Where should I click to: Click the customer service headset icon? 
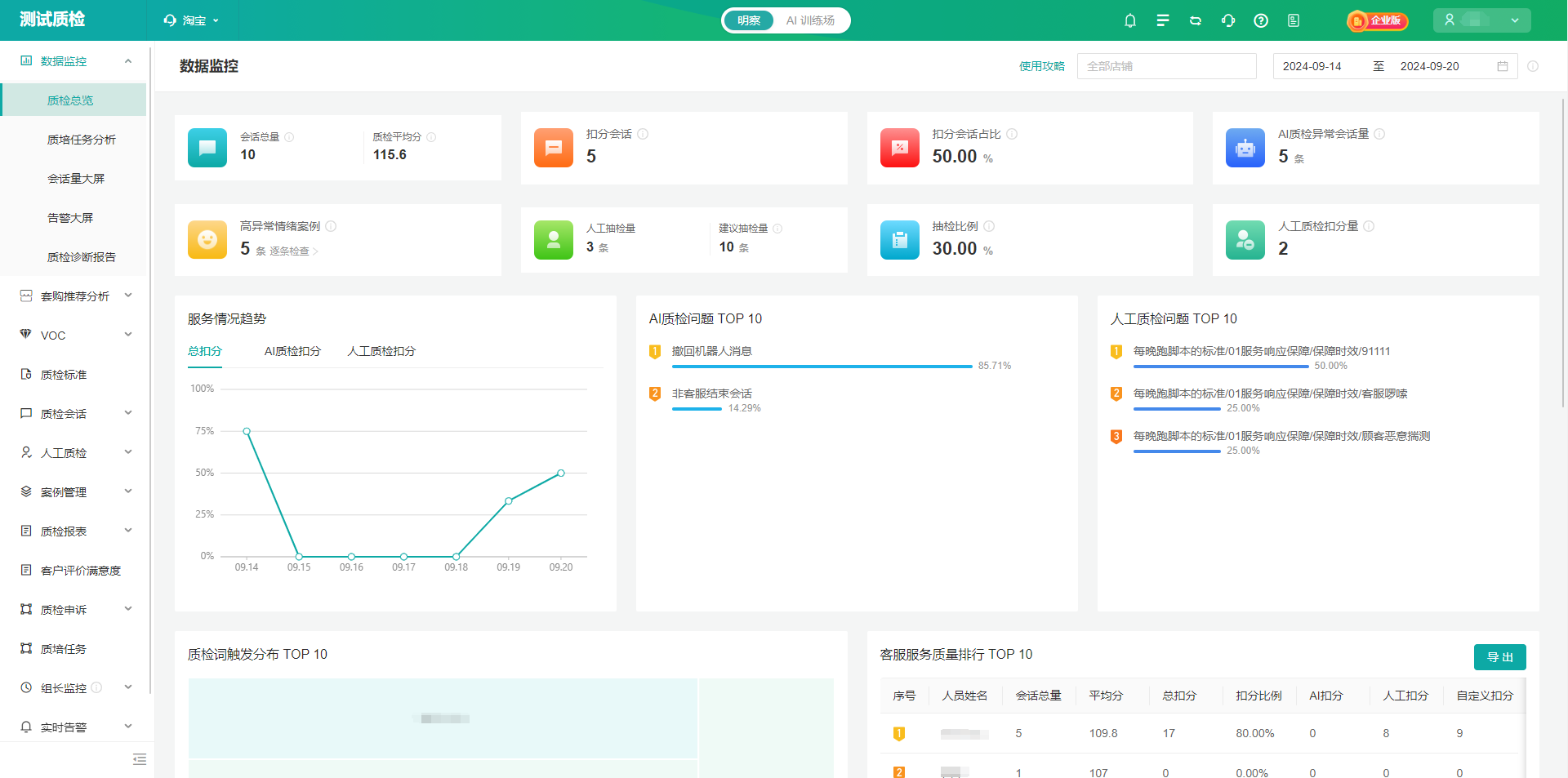coord(1228,20)
